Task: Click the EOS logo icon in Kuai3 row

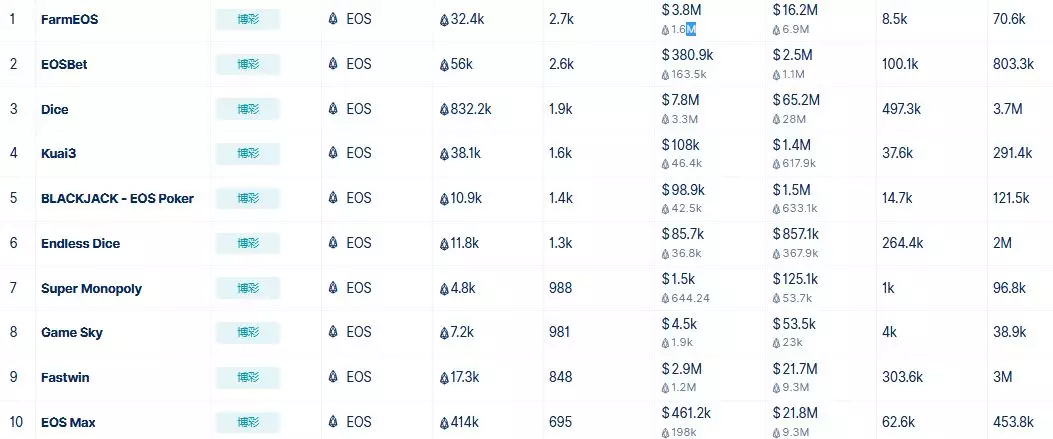Action: [333, 153]
